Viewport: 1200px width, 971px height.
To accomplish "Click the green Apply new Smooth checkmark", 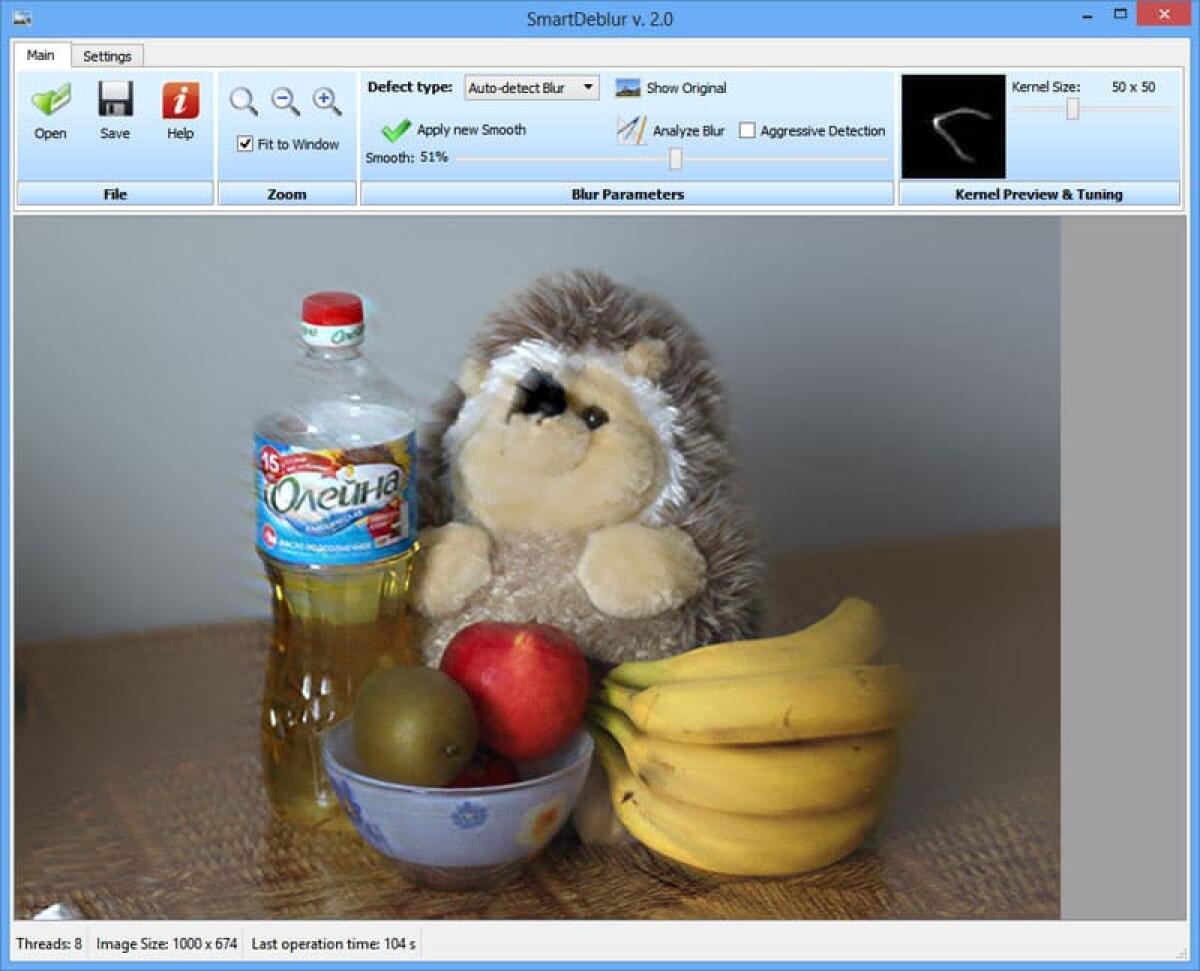I will tap(396, 130).
